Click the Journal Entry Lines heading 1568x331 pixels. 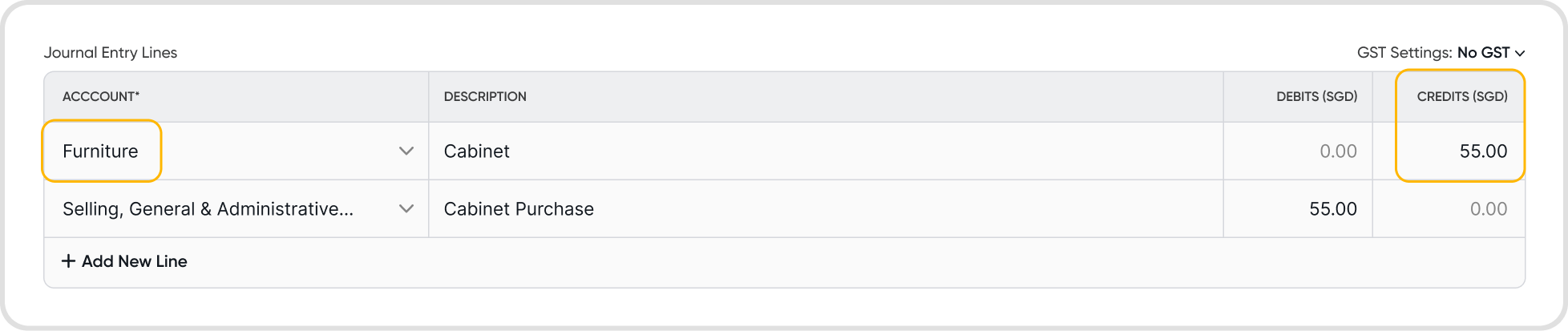tap(111, 53)
